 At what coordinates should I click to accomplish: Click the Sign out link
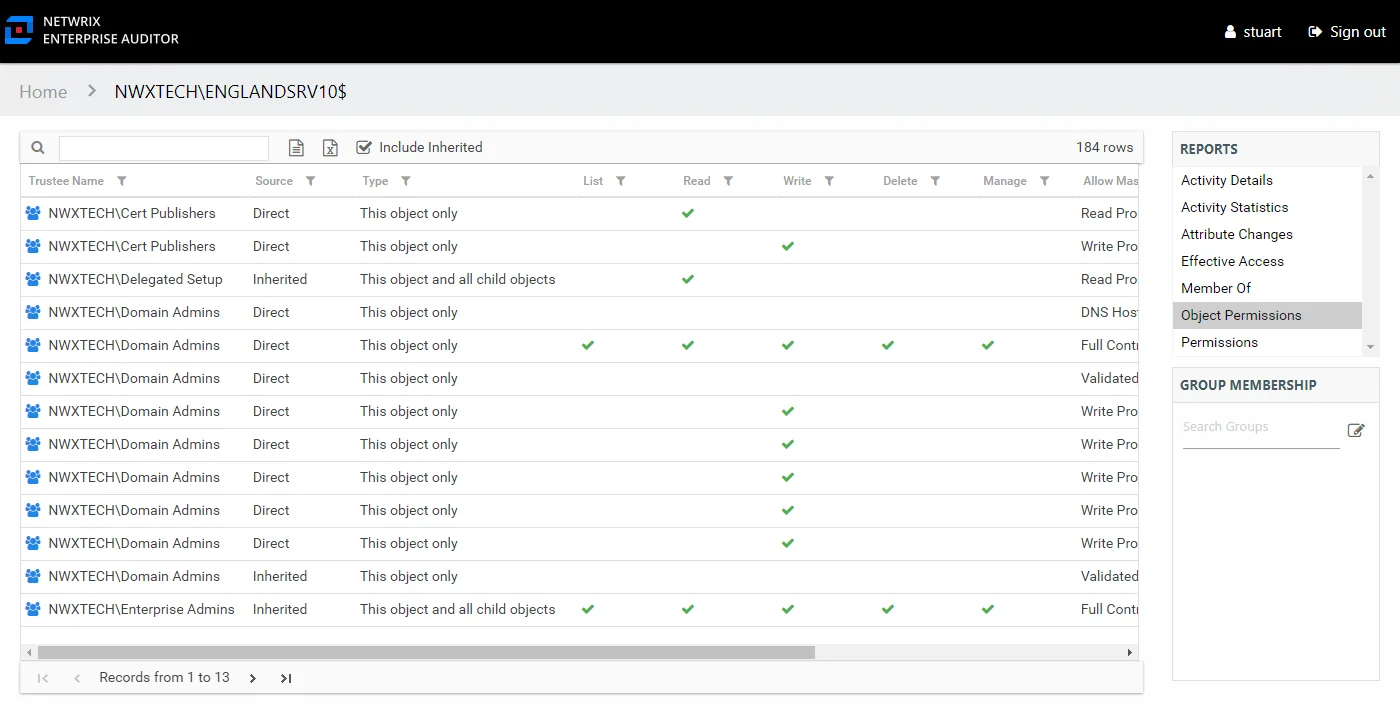coord(1357,32)
